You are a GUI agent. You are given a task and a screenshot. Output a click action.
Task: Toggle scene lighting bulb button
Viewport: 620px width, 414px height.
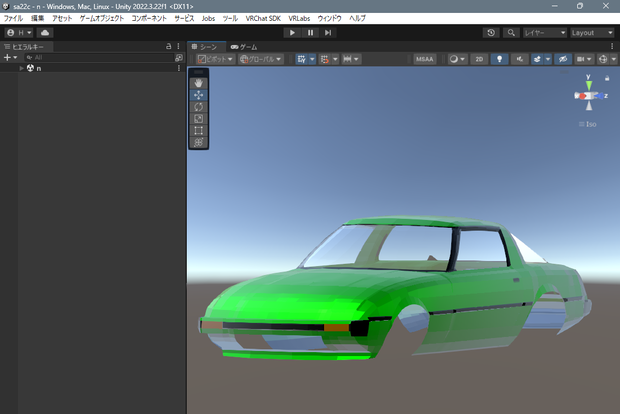(x=499, y=59)
